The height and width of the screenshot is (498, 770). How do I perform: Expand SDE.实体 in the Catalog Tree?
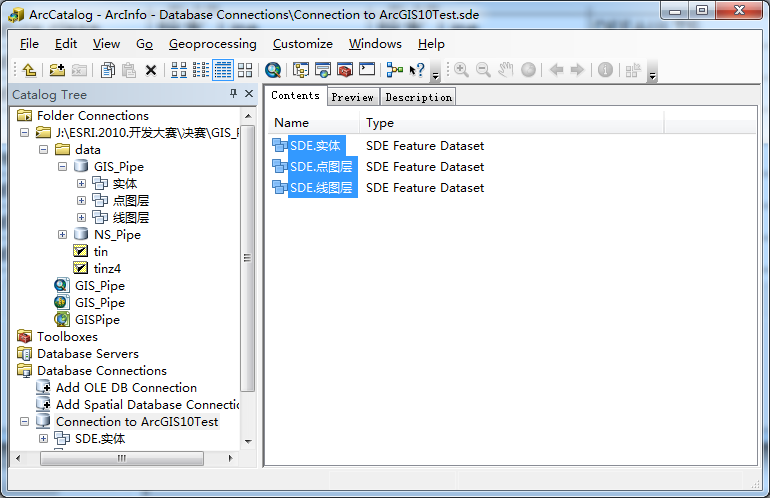(43, 439)
